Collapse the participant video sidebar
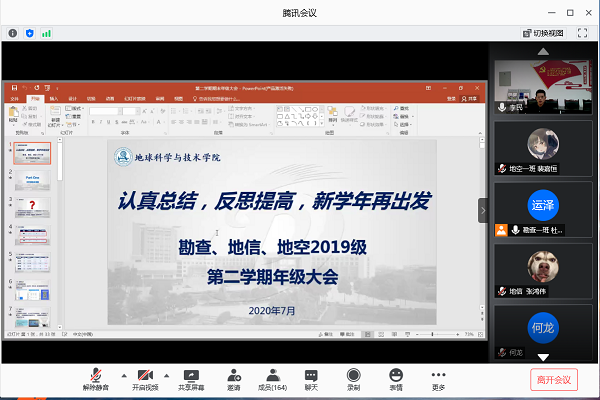600x400 pixels. (x=482, y=210)
